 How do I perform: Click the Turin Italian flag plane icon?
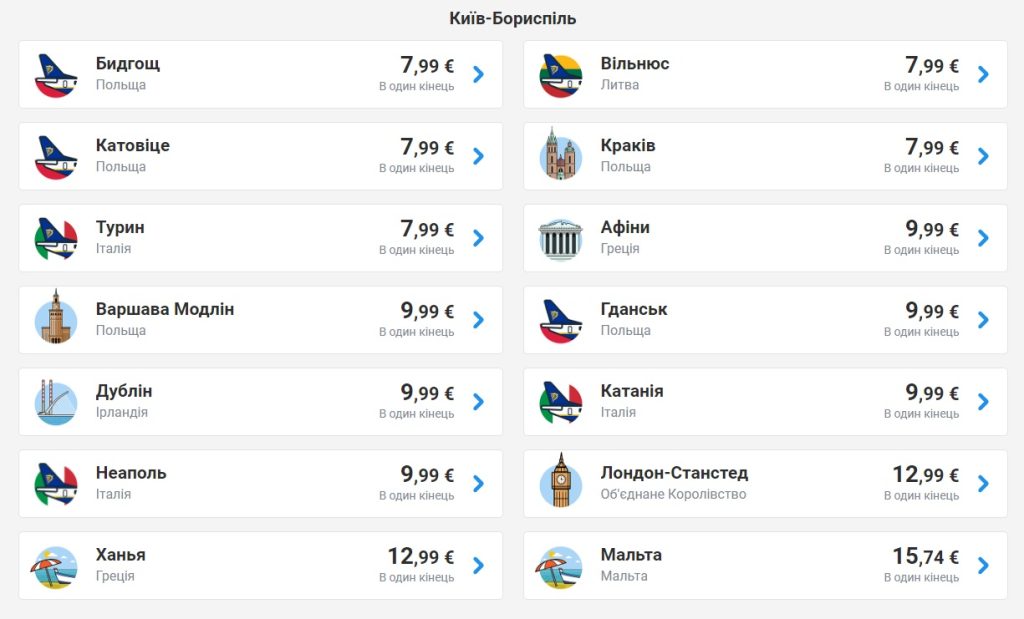click(x=56, y=239)
